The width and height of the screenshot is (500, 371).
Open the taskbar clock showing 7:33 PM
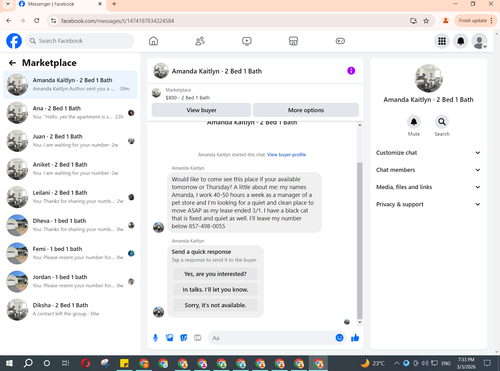point(466,363)
